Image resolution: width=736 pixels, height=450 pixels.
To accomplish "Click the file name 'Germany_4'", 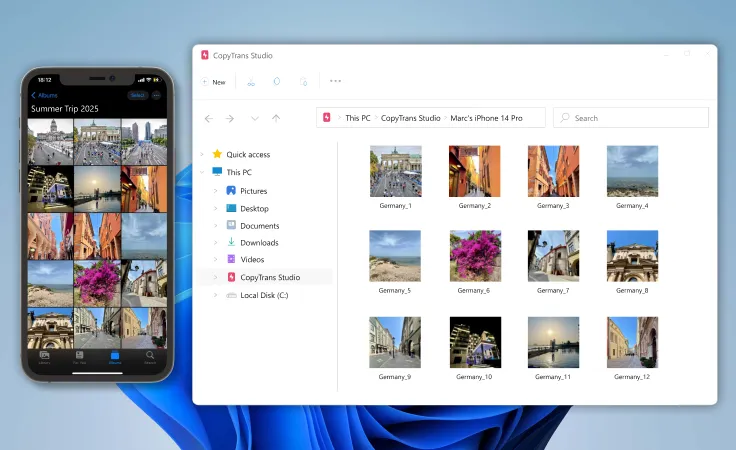I will pyautogui.click(x=632, y=206).
